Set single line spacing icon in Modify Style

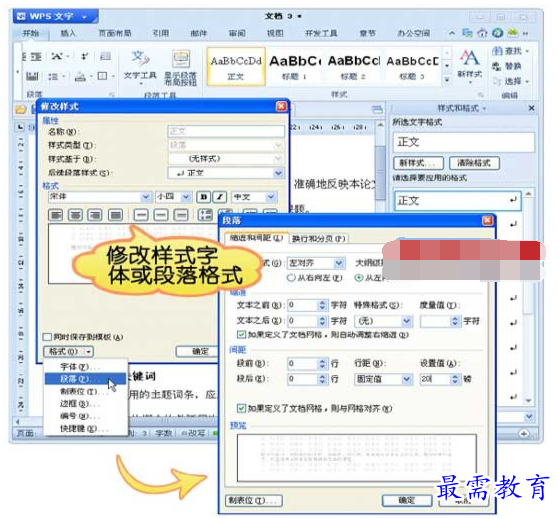click(x=141, y=215)
